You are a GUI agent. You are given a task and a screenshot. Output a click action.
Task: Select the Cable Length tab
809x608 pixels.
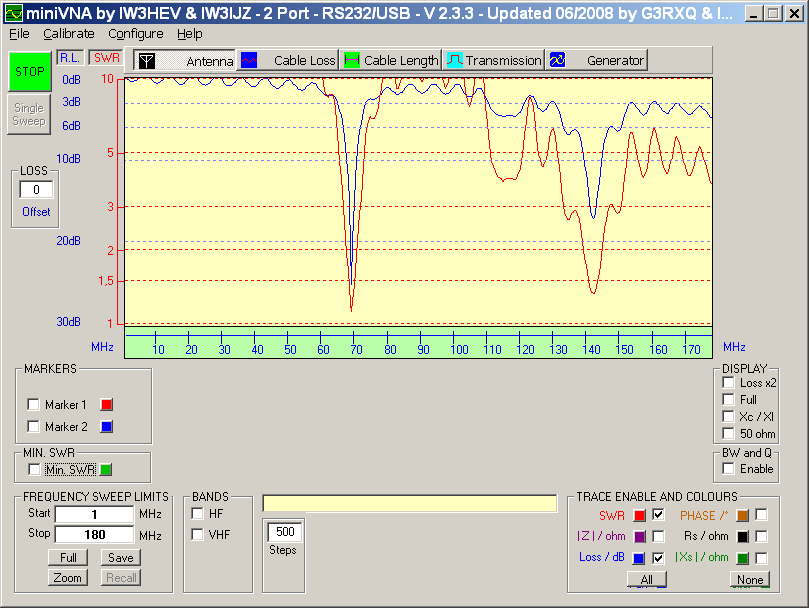click(x=390, y=60)
